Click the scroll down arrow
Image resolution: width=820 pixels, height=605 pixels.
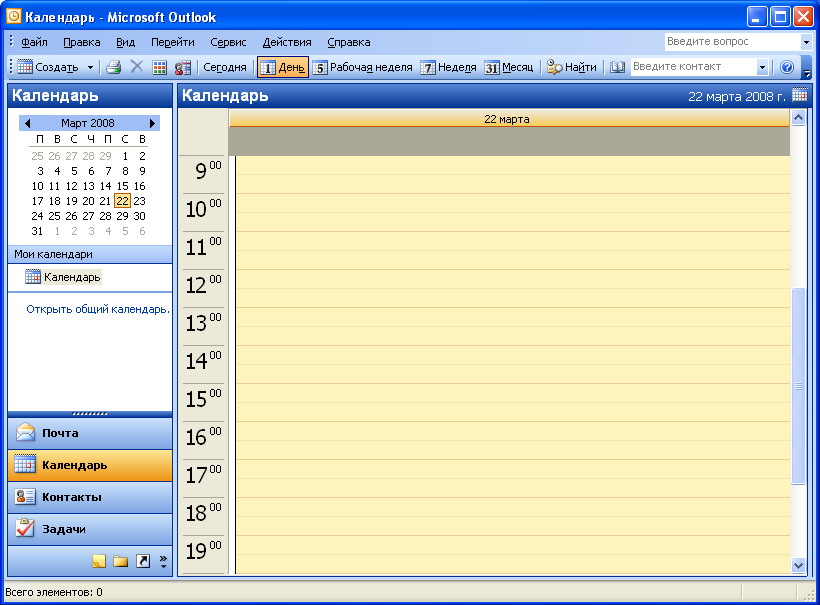(798, 565)
